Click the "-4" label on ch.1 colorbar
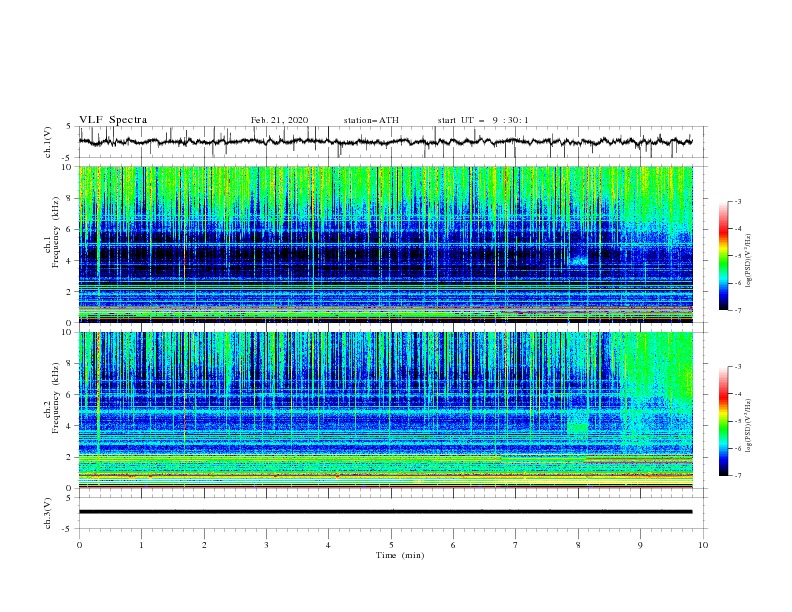Image resolution: width=792 pixels, height=612 pixels. click(x=738, y=229)
